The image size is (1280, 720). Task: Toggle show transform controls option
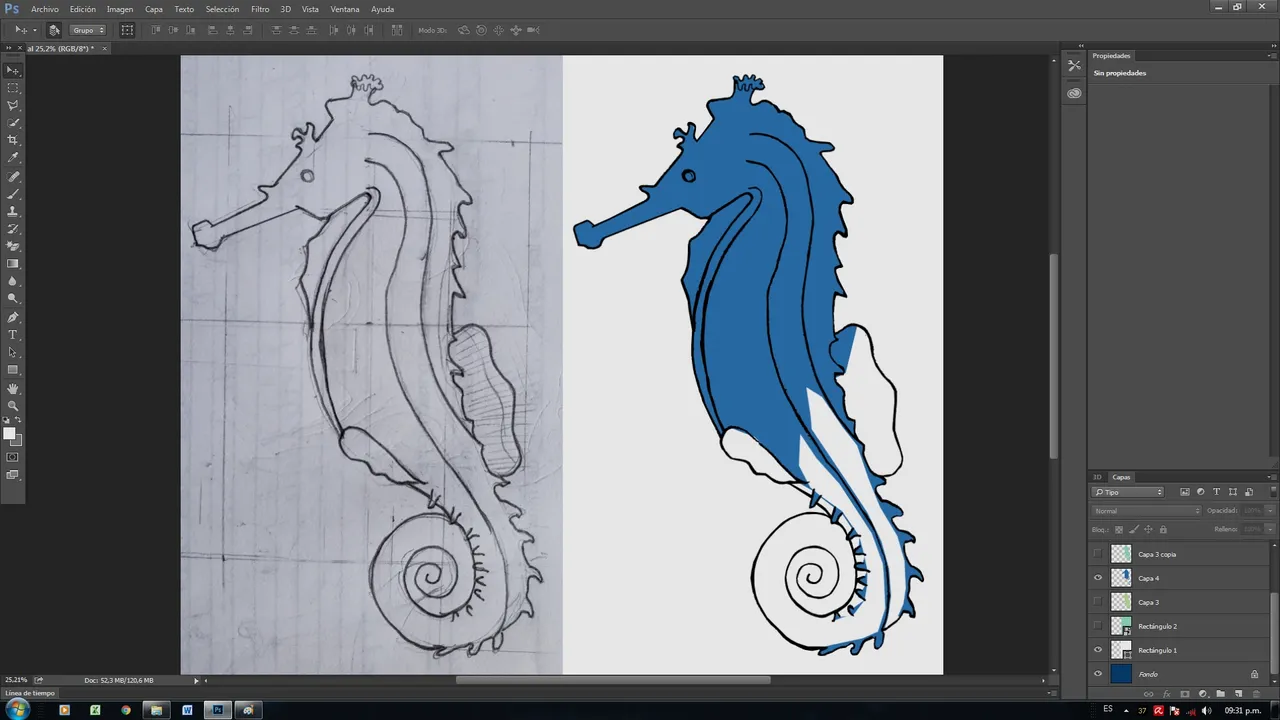127,30
